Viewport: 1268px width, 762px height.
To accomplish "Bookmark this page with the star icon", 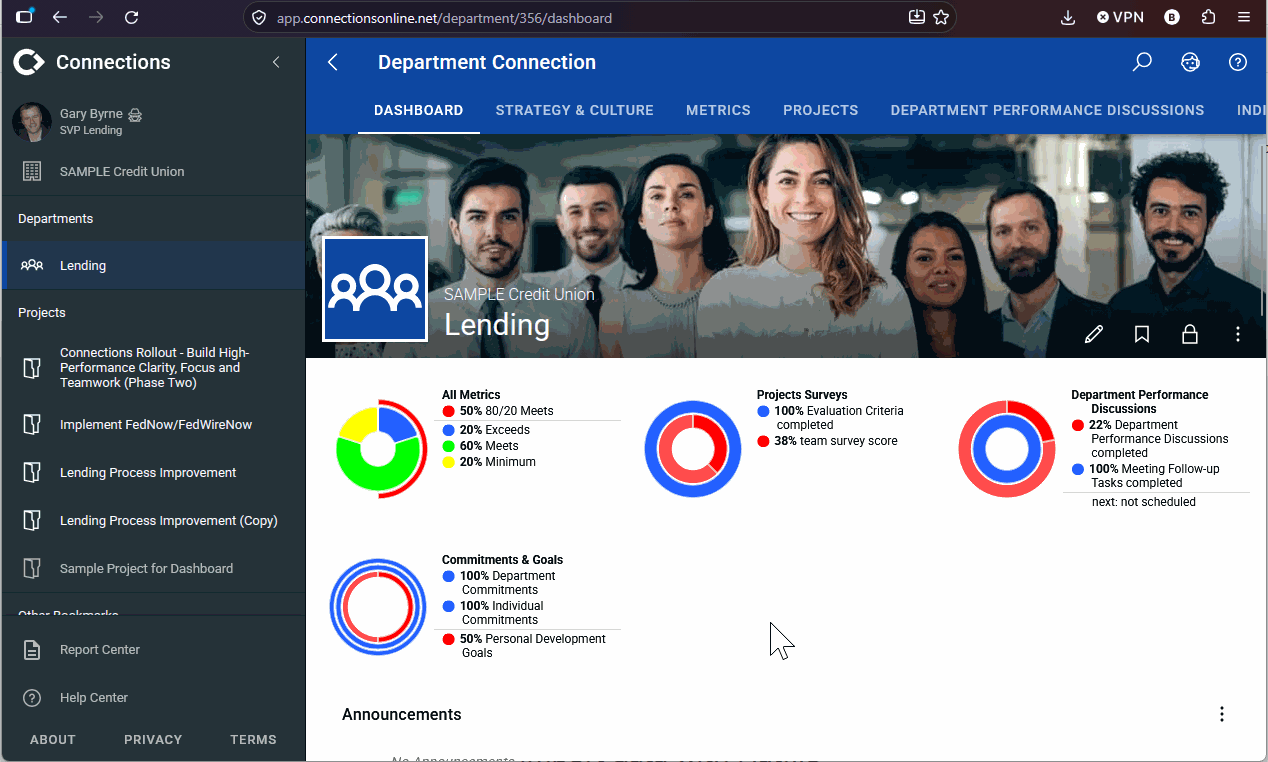I will [941, 17].
